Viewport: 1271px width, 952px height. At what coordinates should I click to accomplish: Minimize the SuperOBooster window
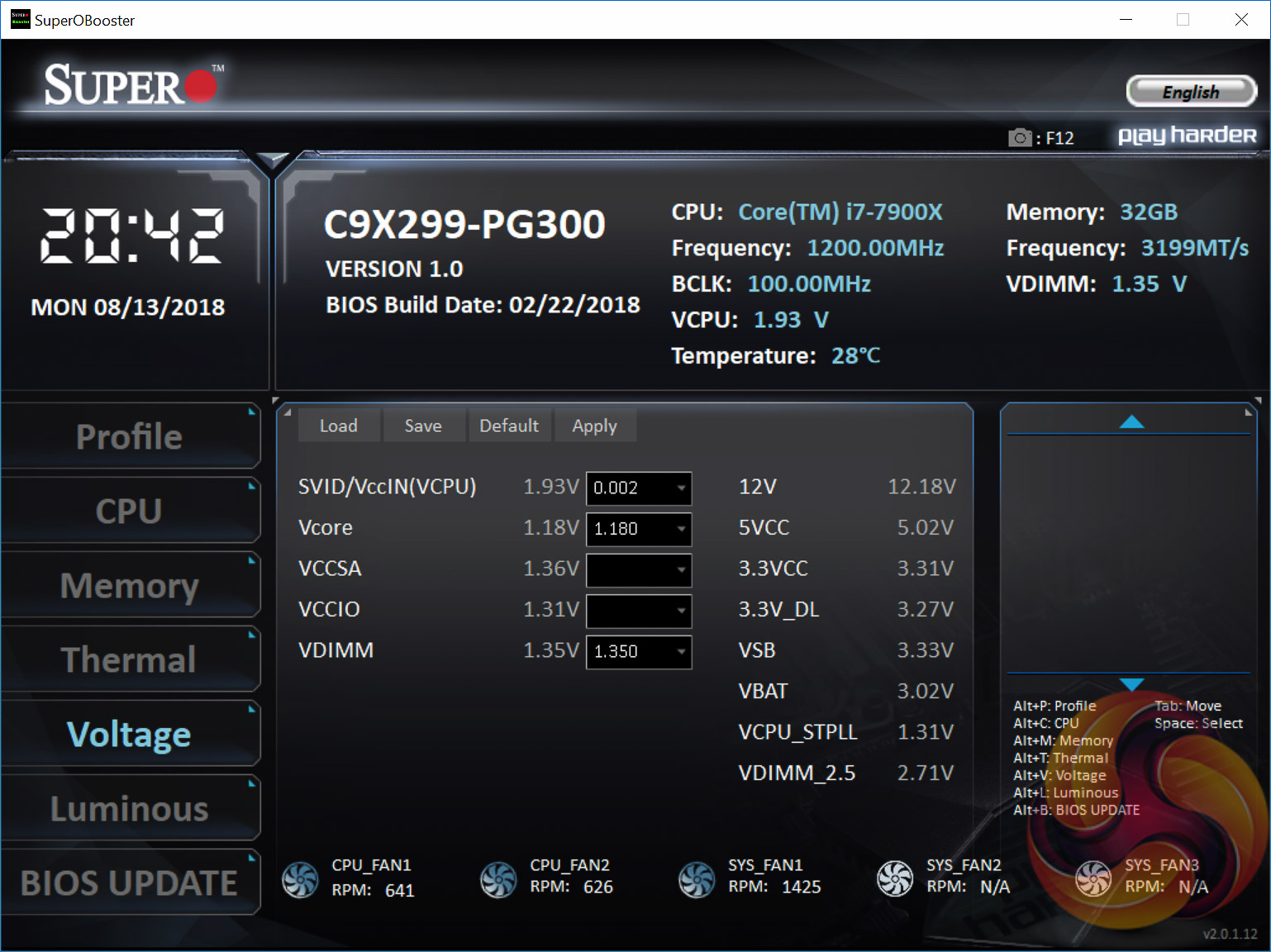click(1126, 20)
